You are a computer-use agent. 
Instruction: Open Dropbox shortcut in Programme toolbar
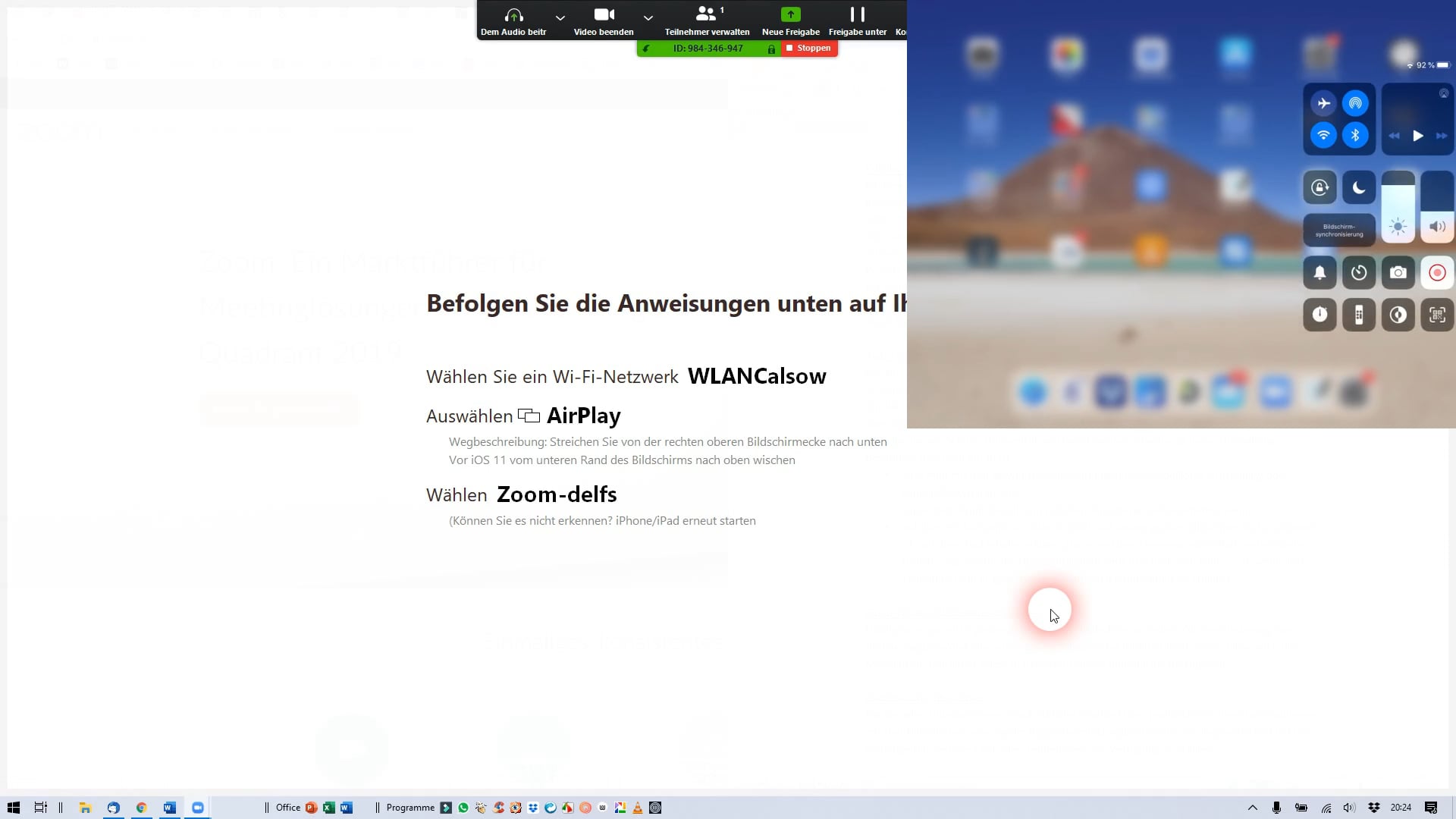[533, 808]
